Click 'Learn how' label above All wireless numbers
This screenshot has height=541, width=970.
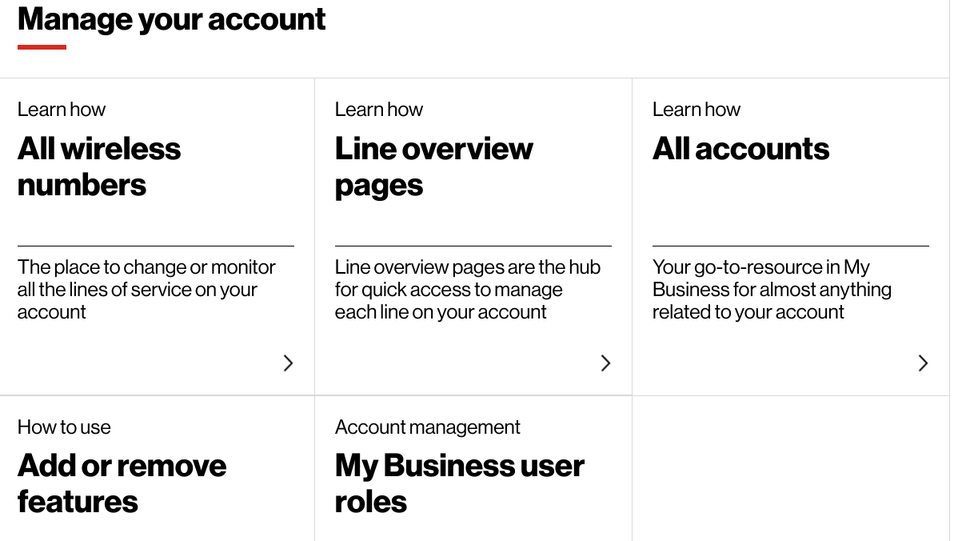coord(61,110)
